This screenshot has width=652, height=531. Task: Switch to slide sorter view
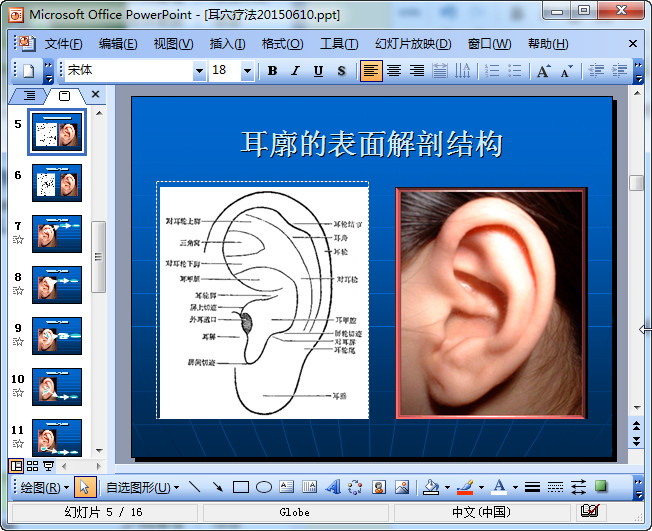click(x=32, y=466)
